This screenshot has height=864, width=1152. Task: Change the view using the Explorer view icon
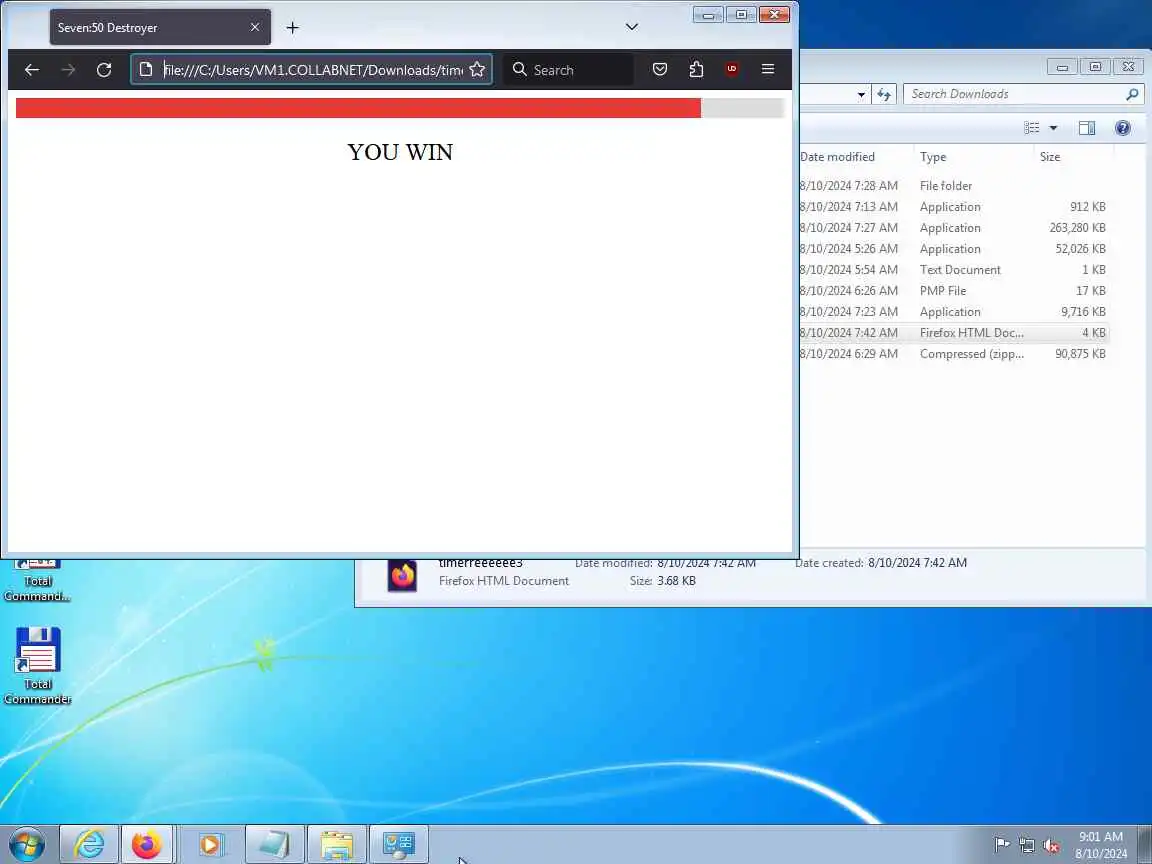pos(1032,128)
